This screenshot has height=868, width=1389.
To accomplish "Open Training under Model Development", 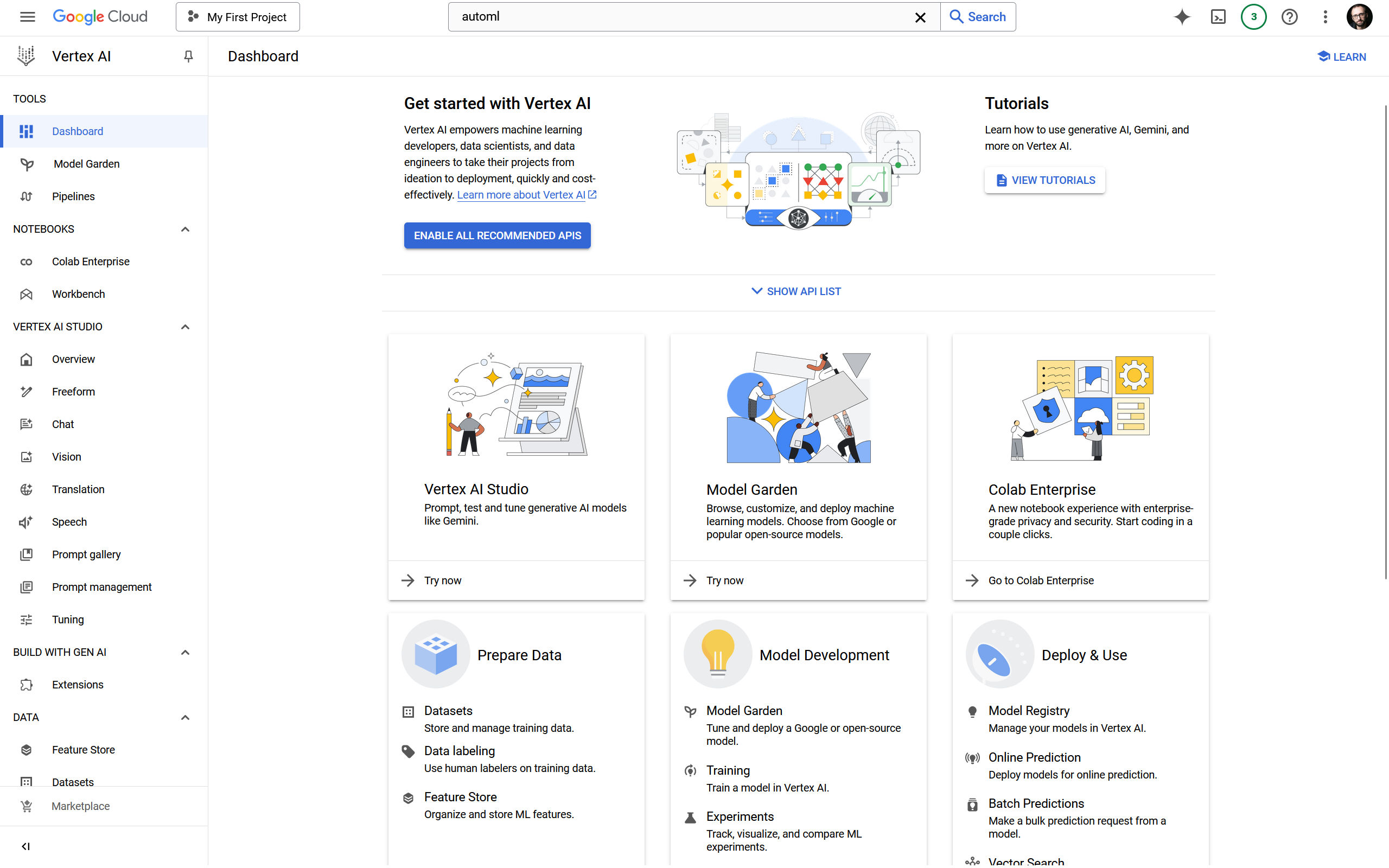I will pos(728,770).
